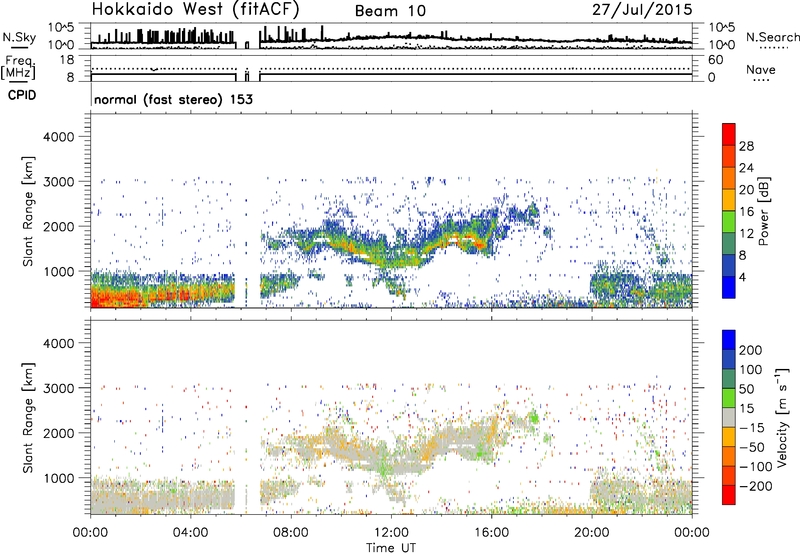Click the dotted line sample under Nave
Image resolution: width=800 pixels, height=554 pixels.
(x=762, y=80)
